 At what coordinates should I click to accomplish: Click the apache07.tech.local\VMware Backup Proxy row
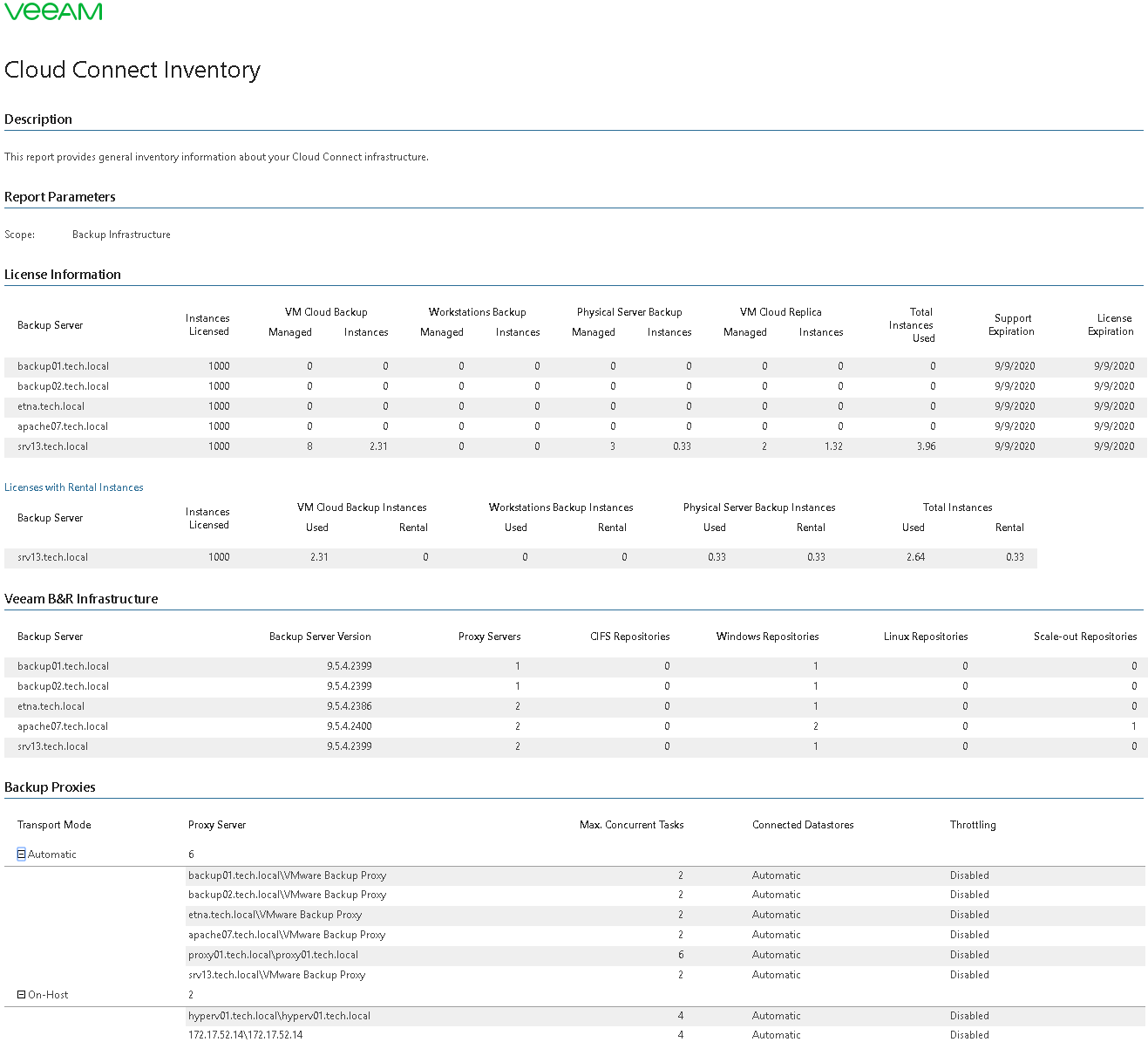coord(665,935)
